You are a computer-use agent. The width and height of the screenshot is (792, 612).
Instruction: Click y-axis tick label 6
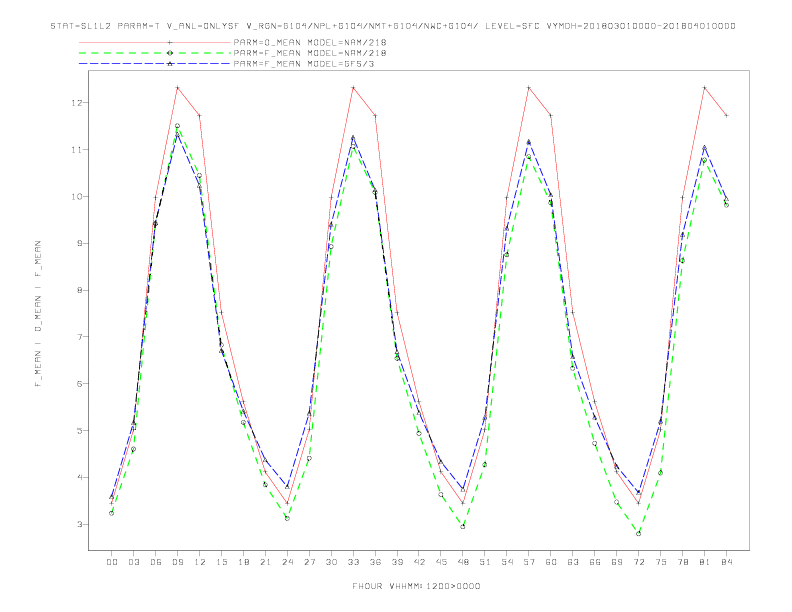(x=79, y=384)
